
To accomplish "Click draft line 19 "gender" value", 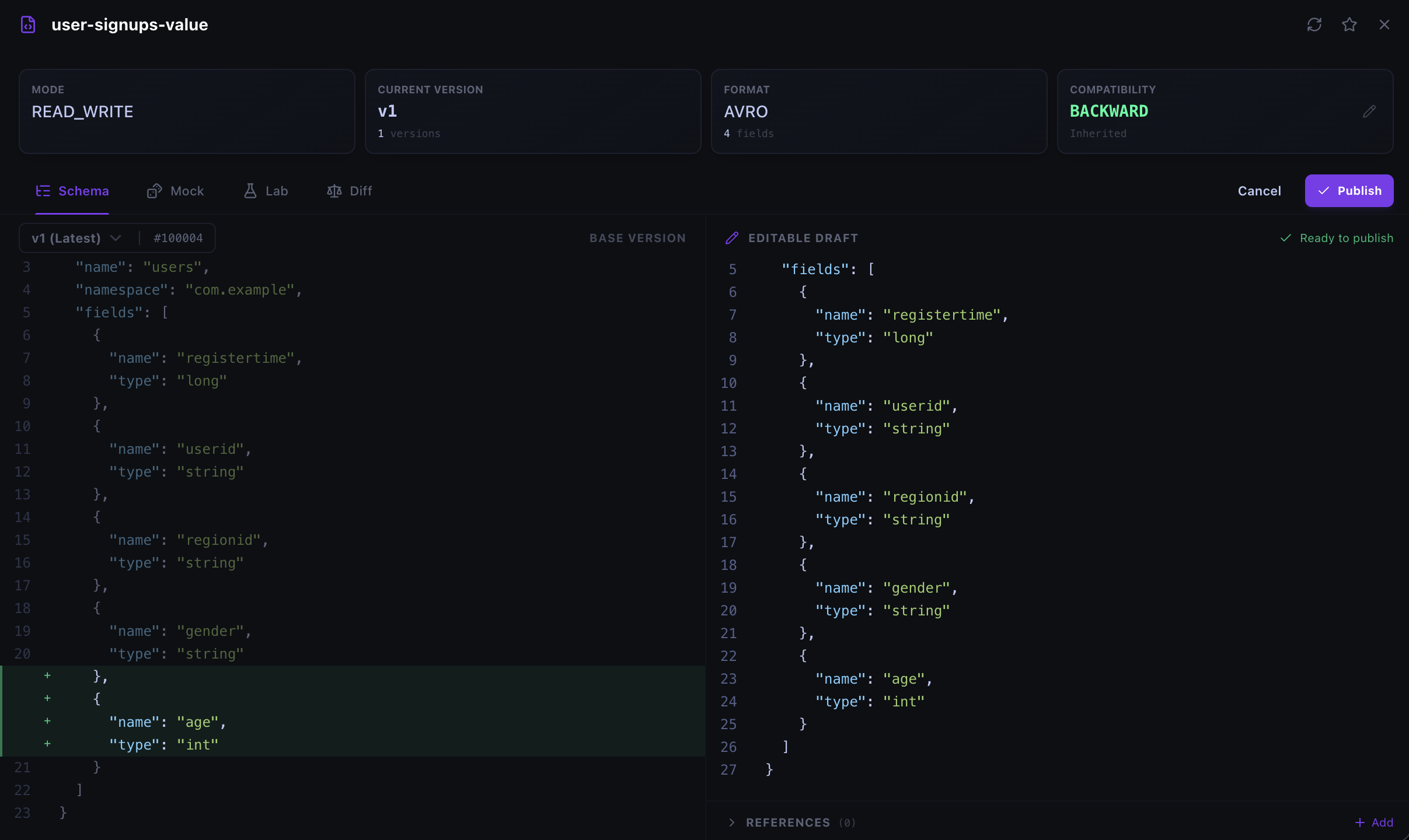I will coord(916,588).
